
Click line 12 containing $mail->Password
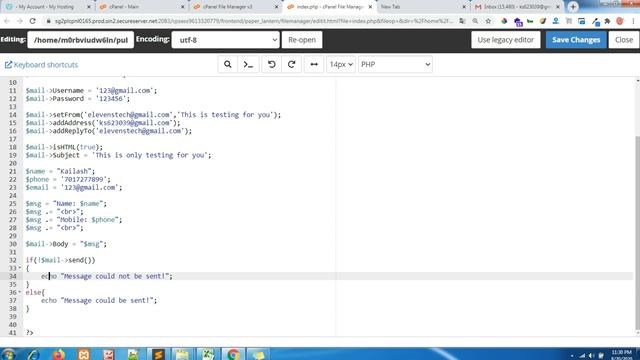click(78, 99)
